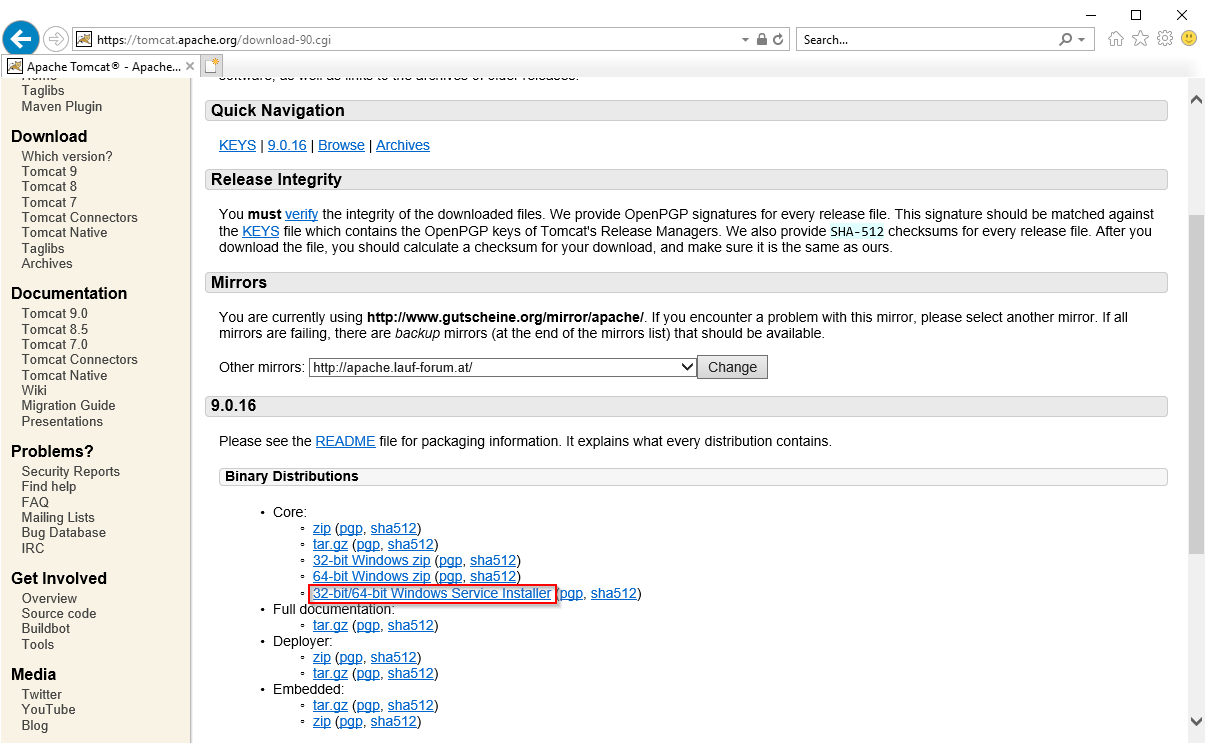The width and height of the screenshot is (1206, 744).
Task: Open the IRC sidebar link
Action: click(33, 548)
